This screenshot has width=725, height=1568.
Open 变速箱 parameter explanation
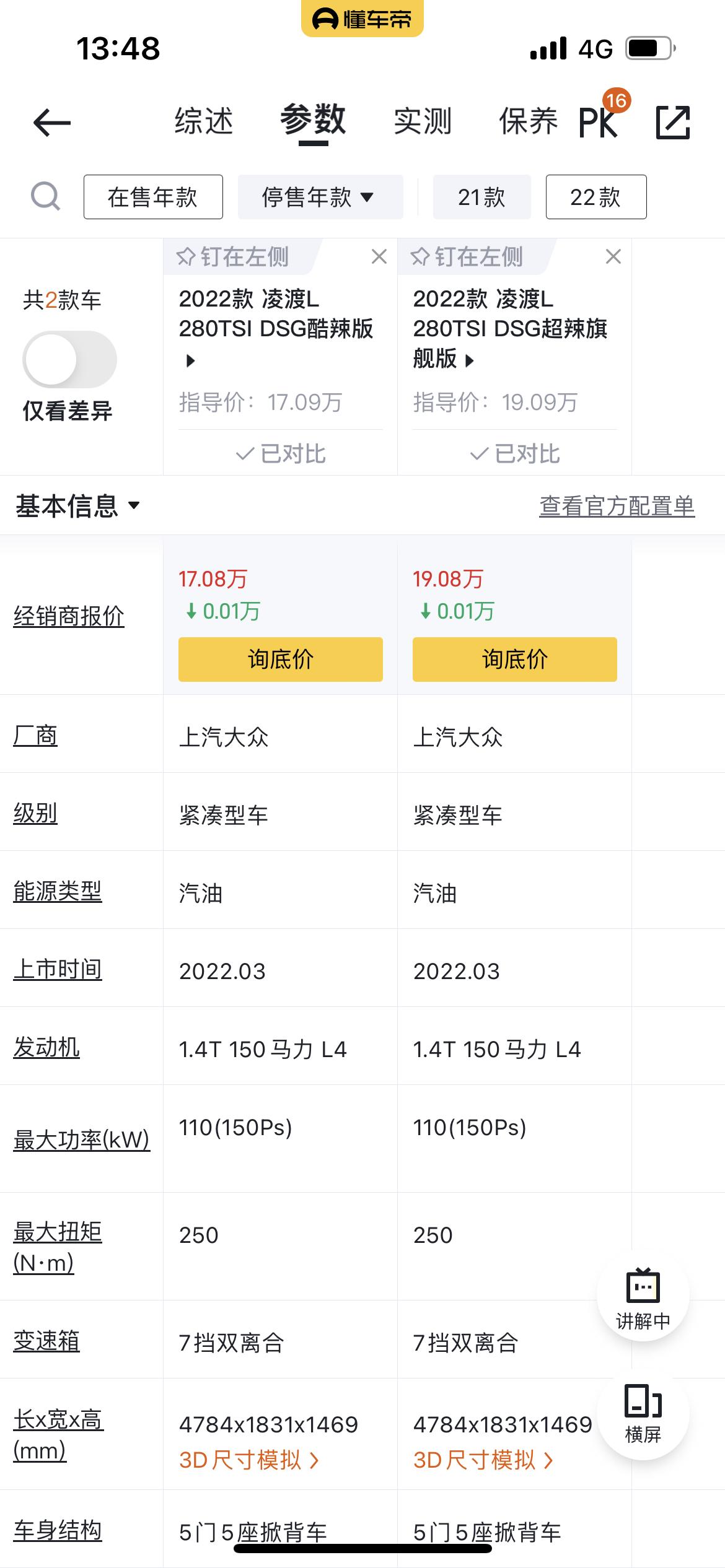[46, 1342]
